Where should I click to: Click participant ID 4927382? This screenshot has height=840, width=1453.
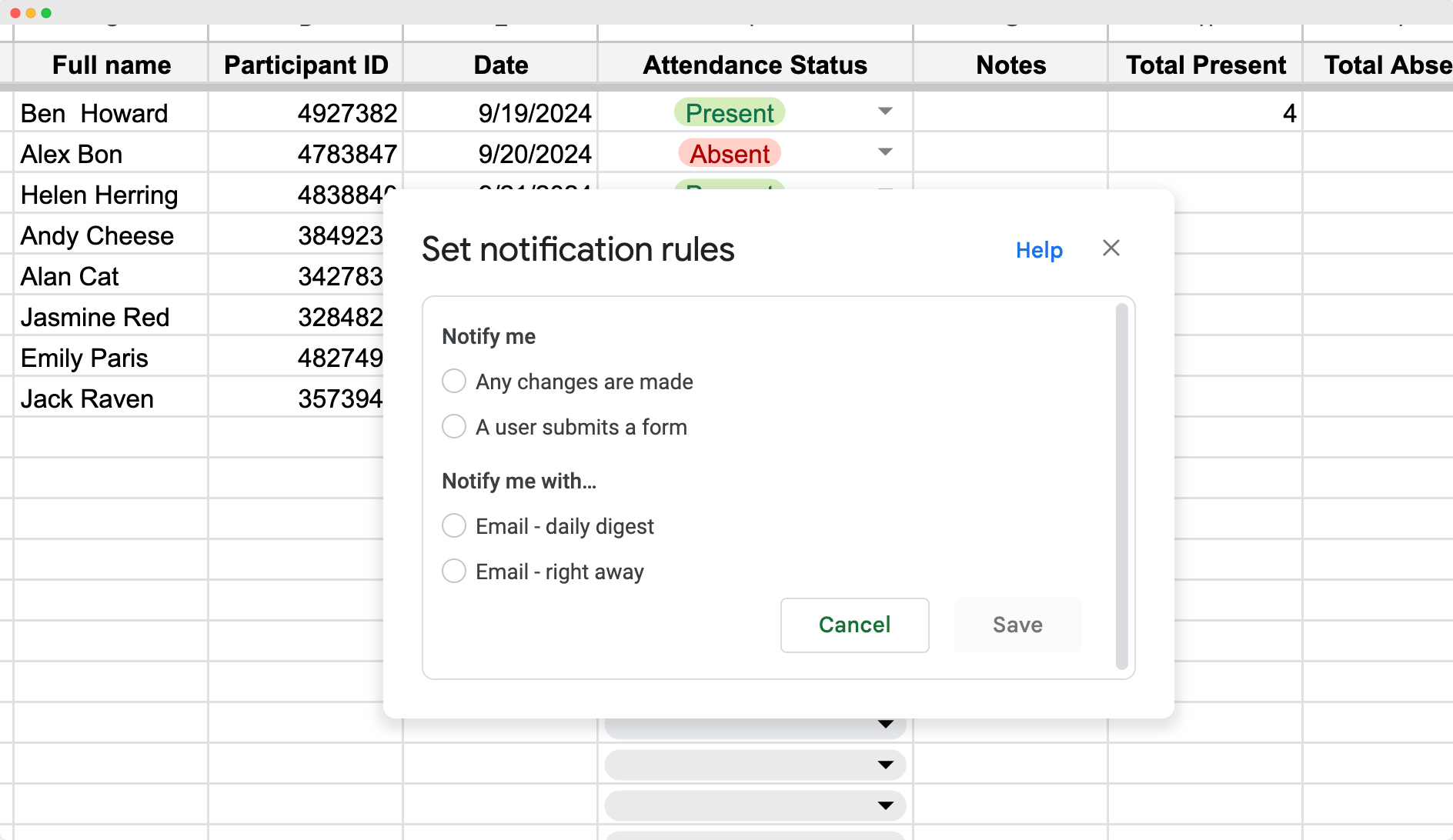[306, 112]
